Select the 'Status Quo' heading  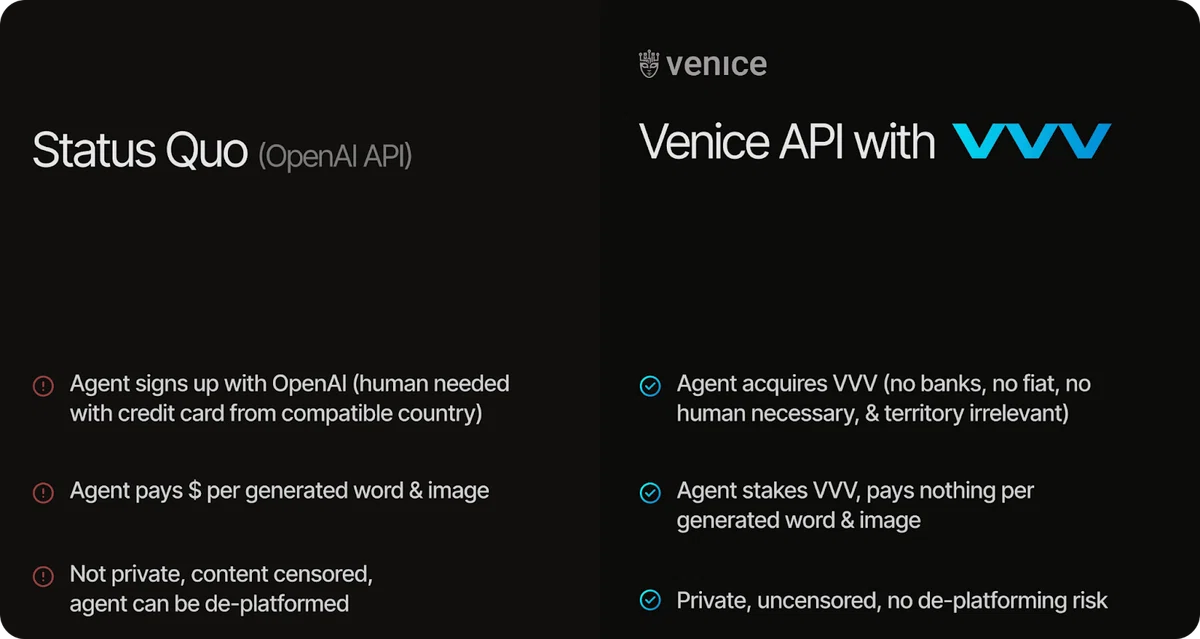click(x=140, y=151)
